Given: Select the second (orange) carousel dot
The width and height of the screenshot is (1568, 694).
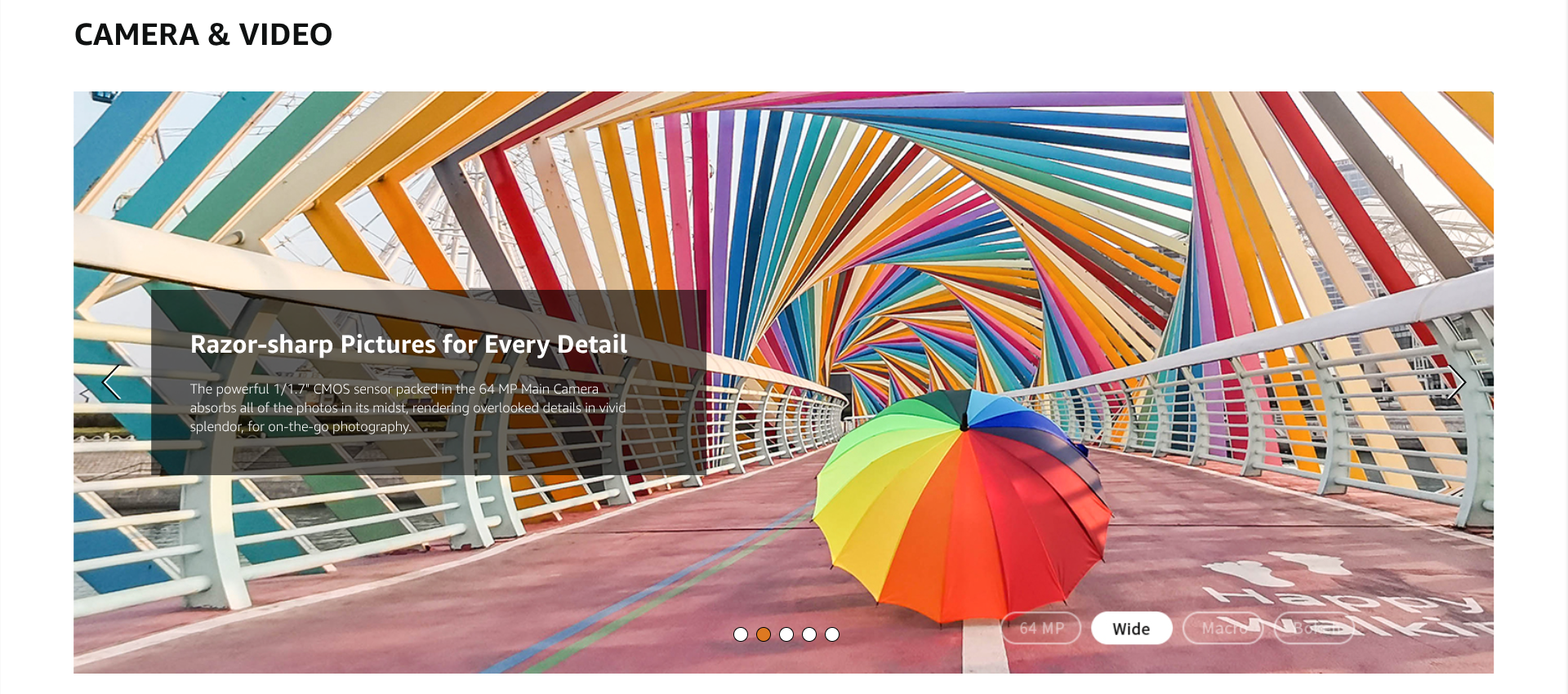Looking at the screenshot, I should (x=764, y=634).
